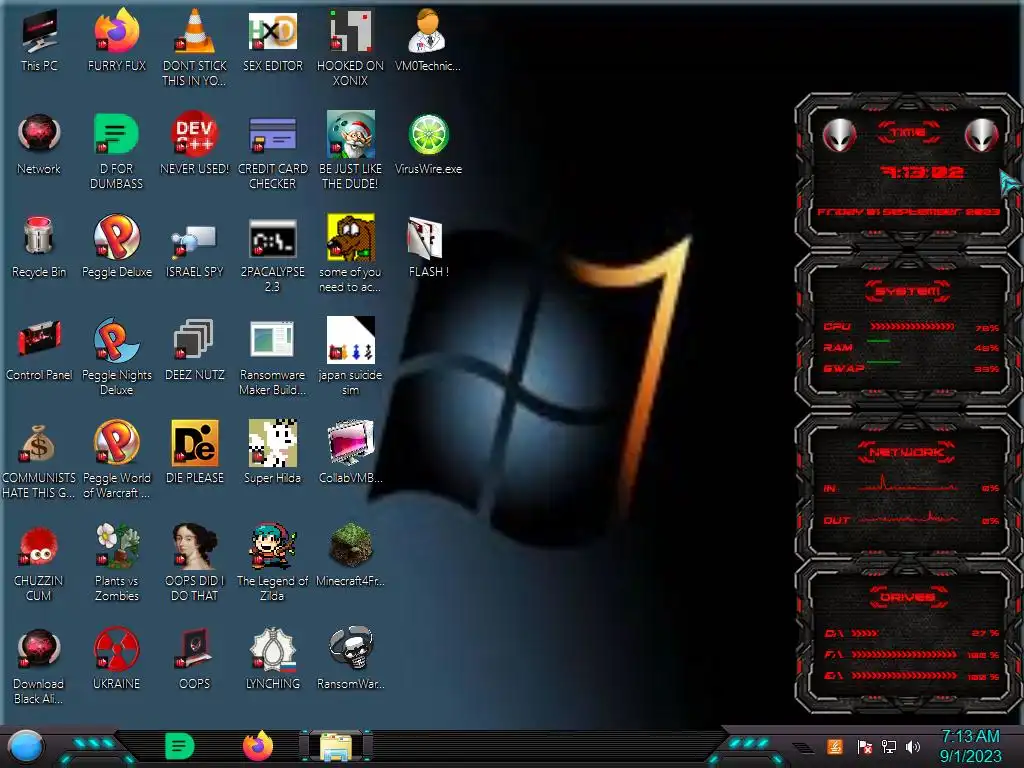The image size is (1024, 768).
Task: Select the Scooby-Doo 'some of you need to ac...' icon
Action: click(350, 253)
